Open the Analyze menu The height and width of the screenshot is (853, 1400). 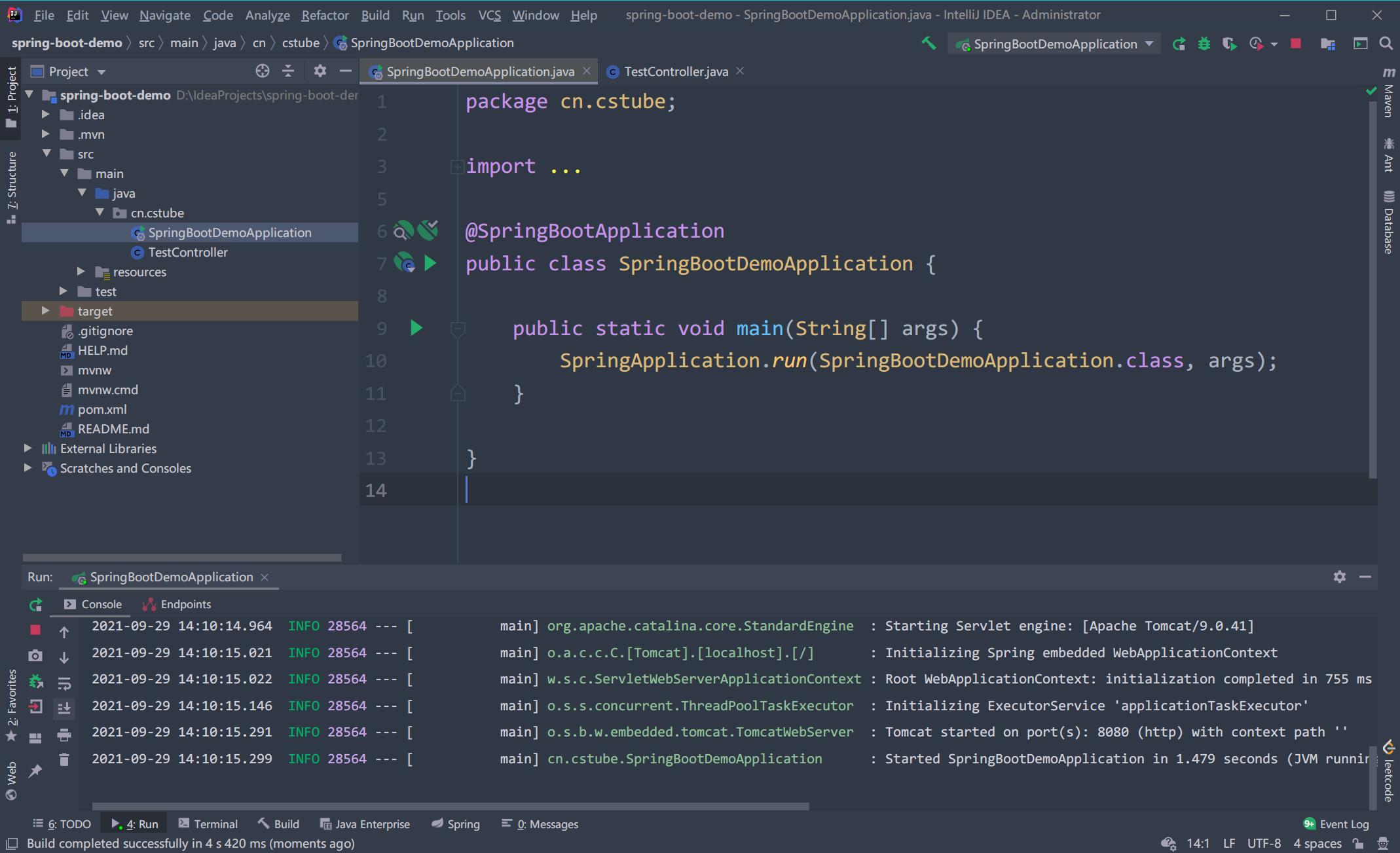pos(267,14)
